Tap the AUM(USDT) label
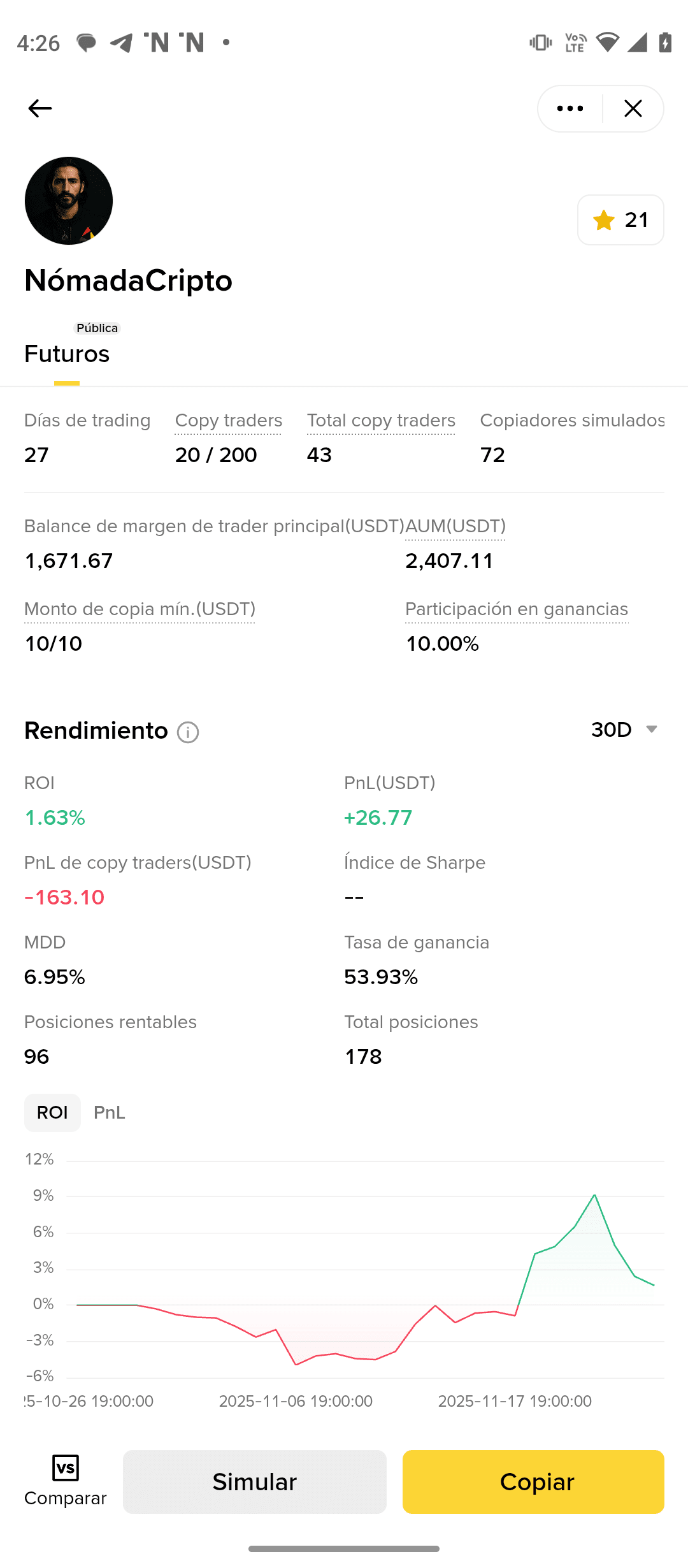Viewport: 688px width, 1568px height. (455, 526)
